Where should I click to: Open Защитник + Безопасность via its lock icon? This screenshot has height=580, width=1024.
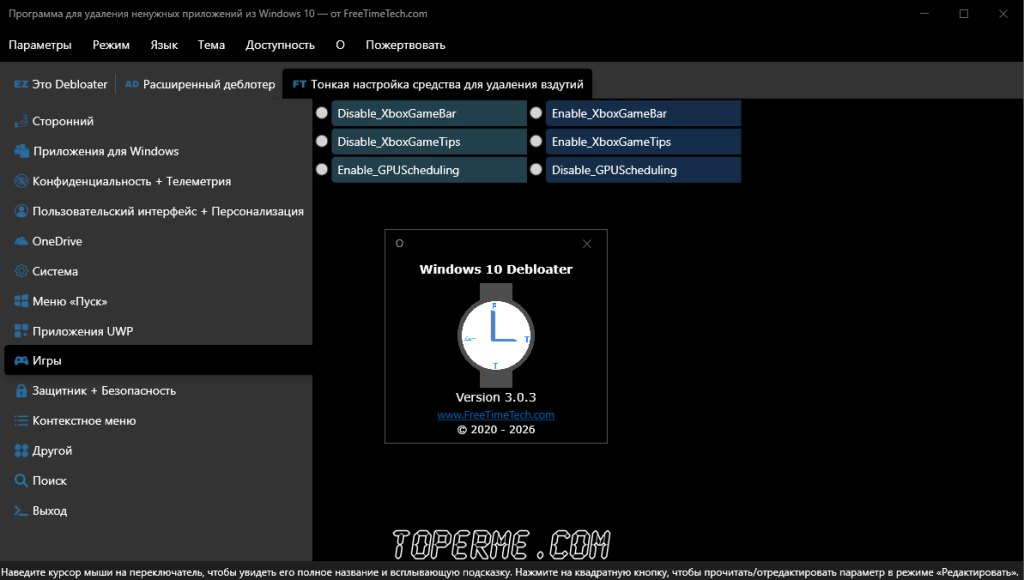tap(21, 391)
